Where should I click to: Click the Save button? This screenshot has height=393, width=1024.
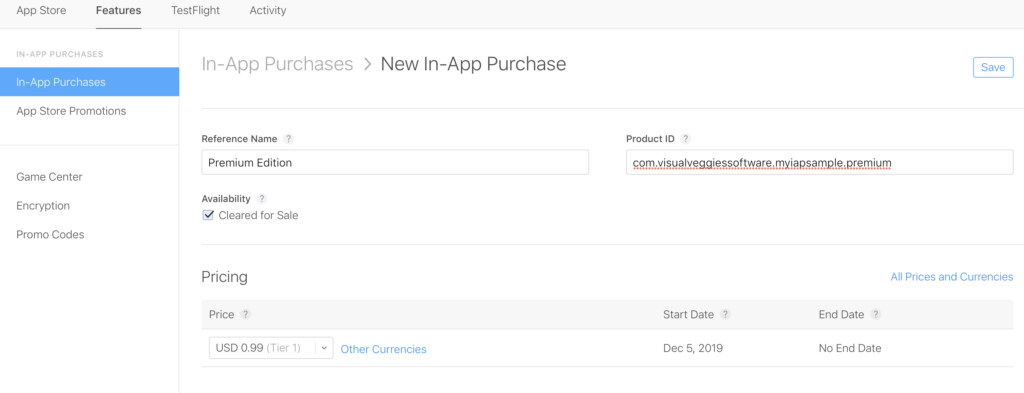tap(993, 67)
